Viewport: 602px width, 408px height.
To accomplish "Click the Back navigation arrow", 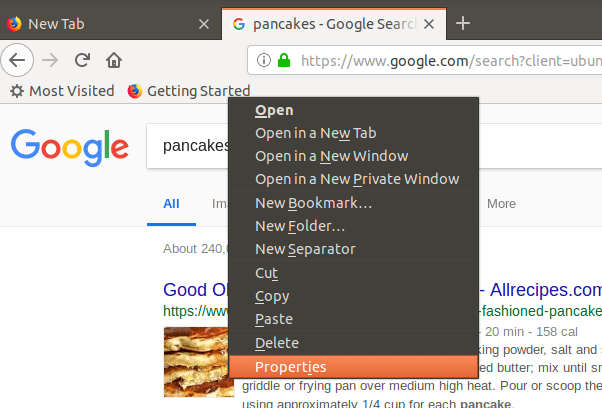I will click(17, 60).
